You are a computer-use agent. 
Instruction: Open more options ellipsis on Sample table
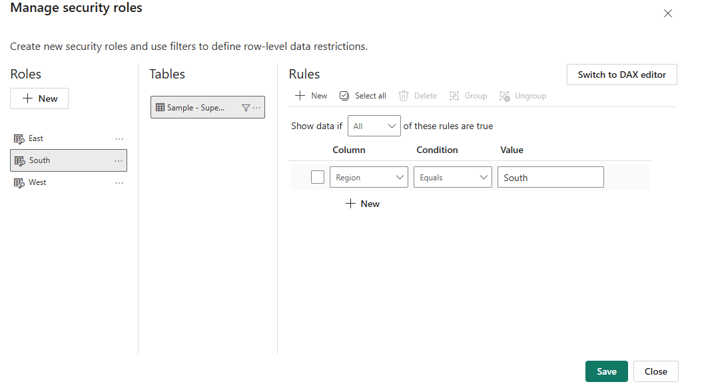257,108
